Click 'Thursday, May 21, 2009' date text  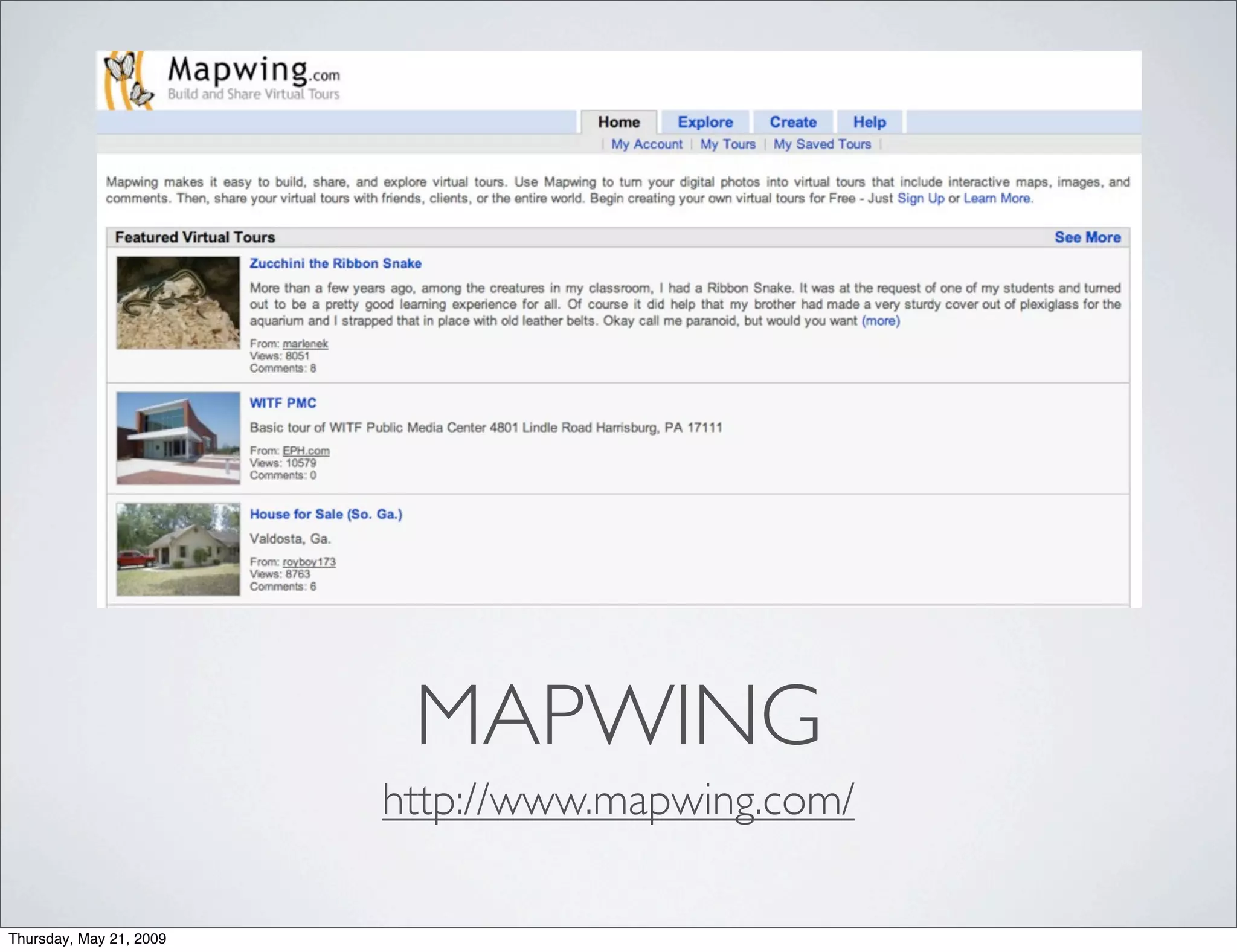88,938
